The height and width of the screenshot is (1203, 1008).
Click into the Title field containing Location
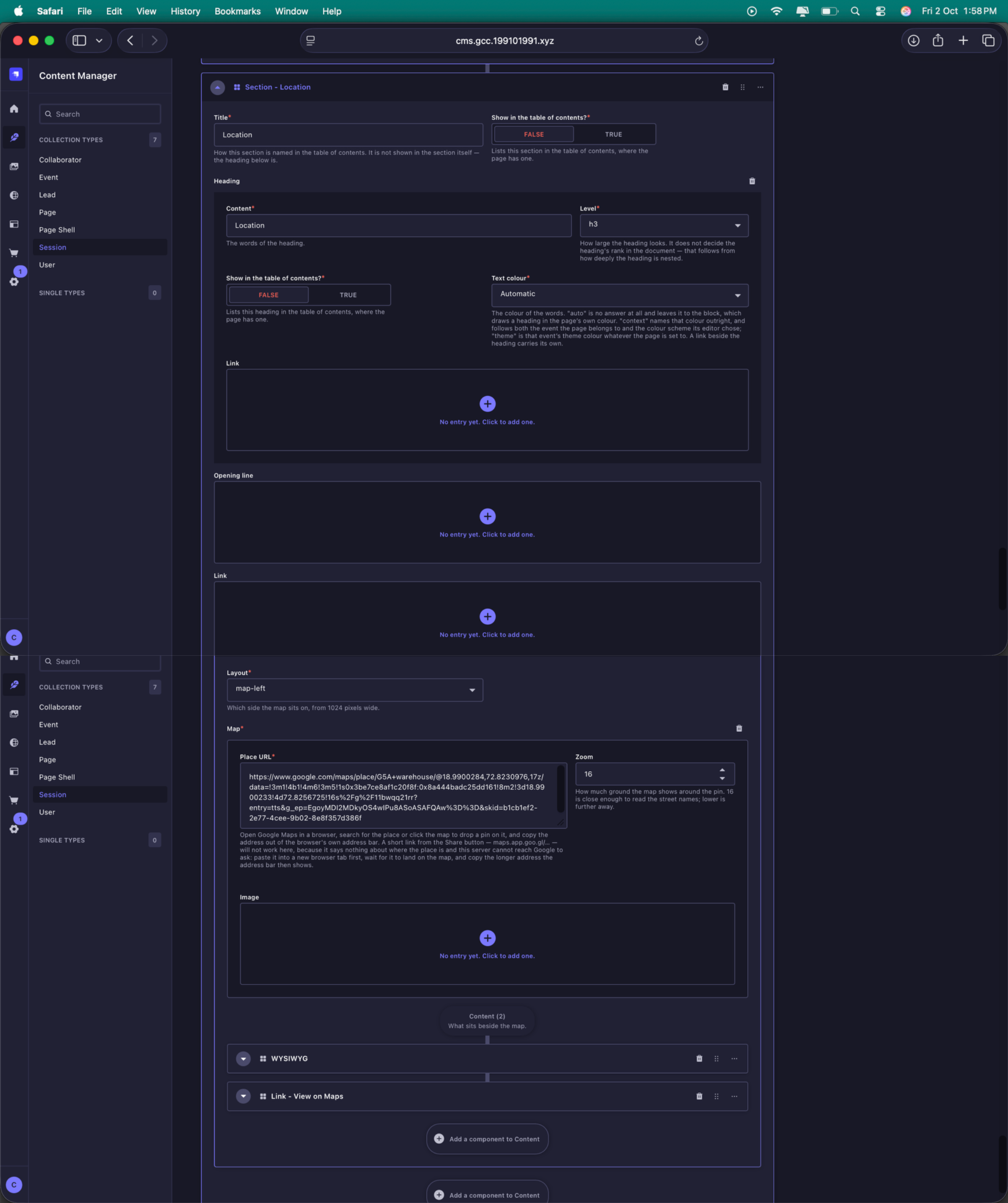(349, 134)
